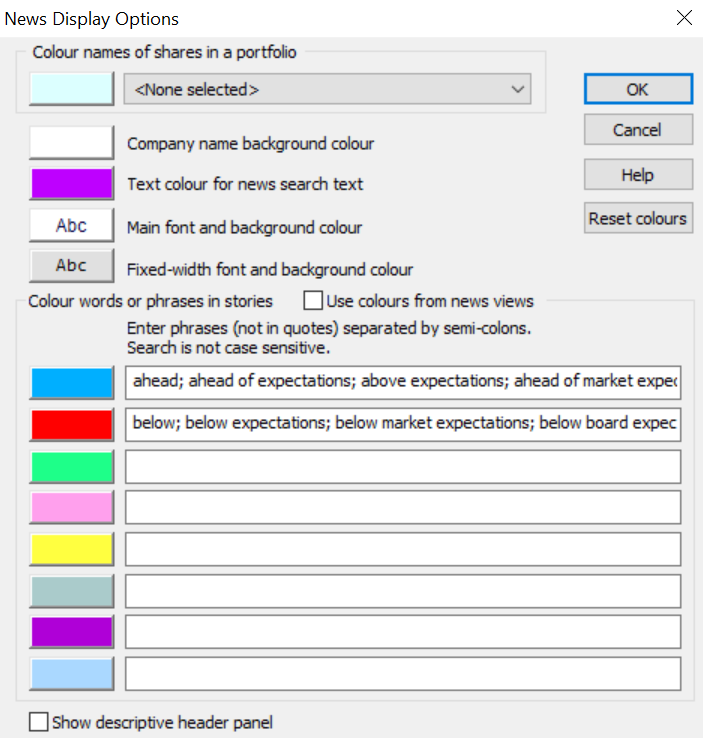Change the yellow phrase colour swatch
Screen dimensions: 703x738
click(72, 549)
